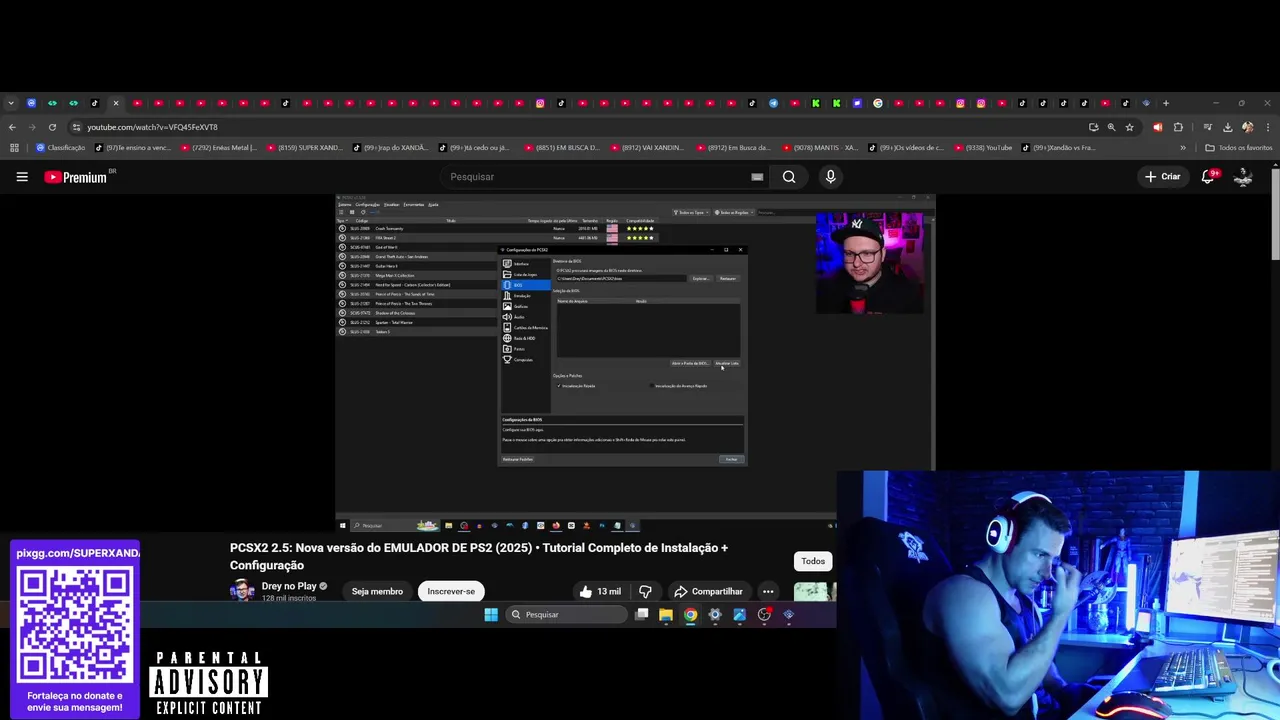Like the video with 13 mil likes

click(600, 591)
